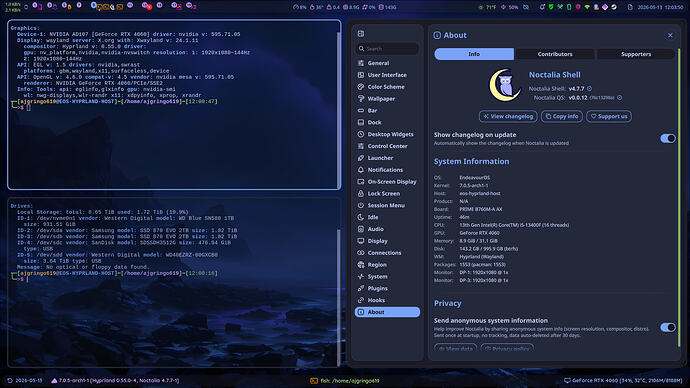Click the 36° temperature indicator in top bar
The width and height of the screenshot is (690, 388).
tap(316, 7)
